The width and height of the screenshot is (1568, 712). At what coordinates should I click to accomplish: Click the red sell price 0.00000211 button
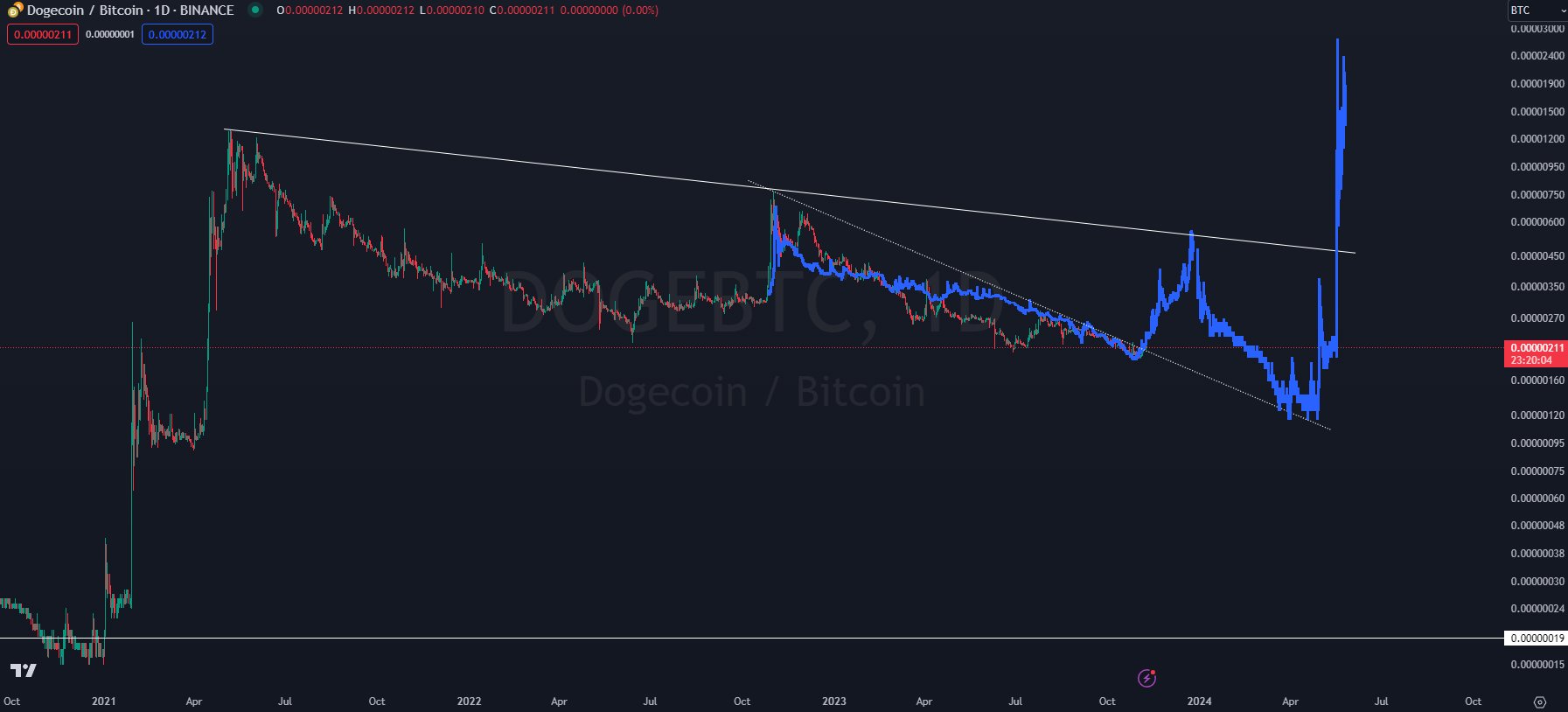tap(43, 34)
